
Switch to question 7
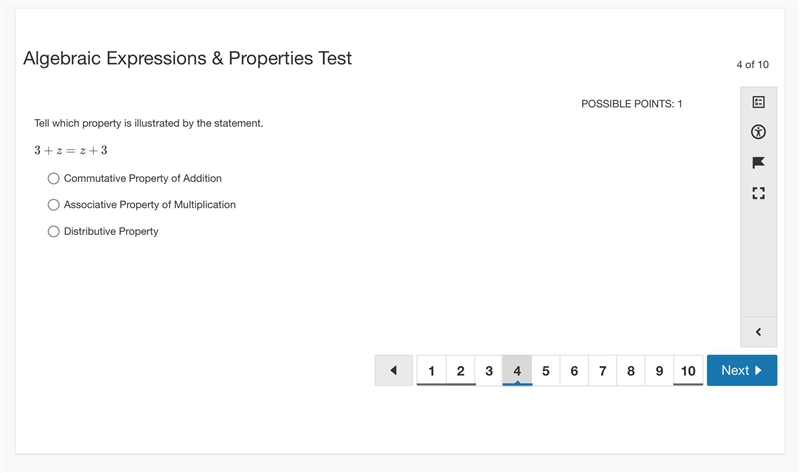[x=603, y=370]
